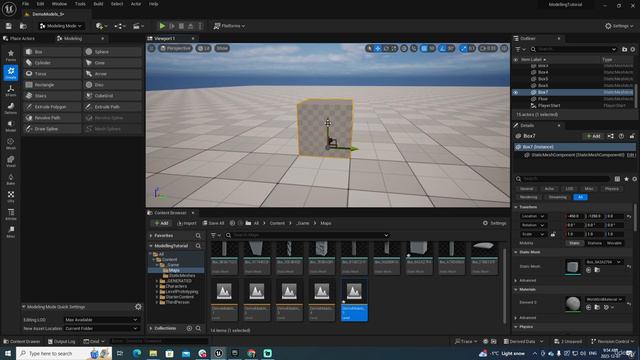Viewport: 640px width, 360px height.
Task: Open the Editing LOD dropdown
Action: pos(101,320)
